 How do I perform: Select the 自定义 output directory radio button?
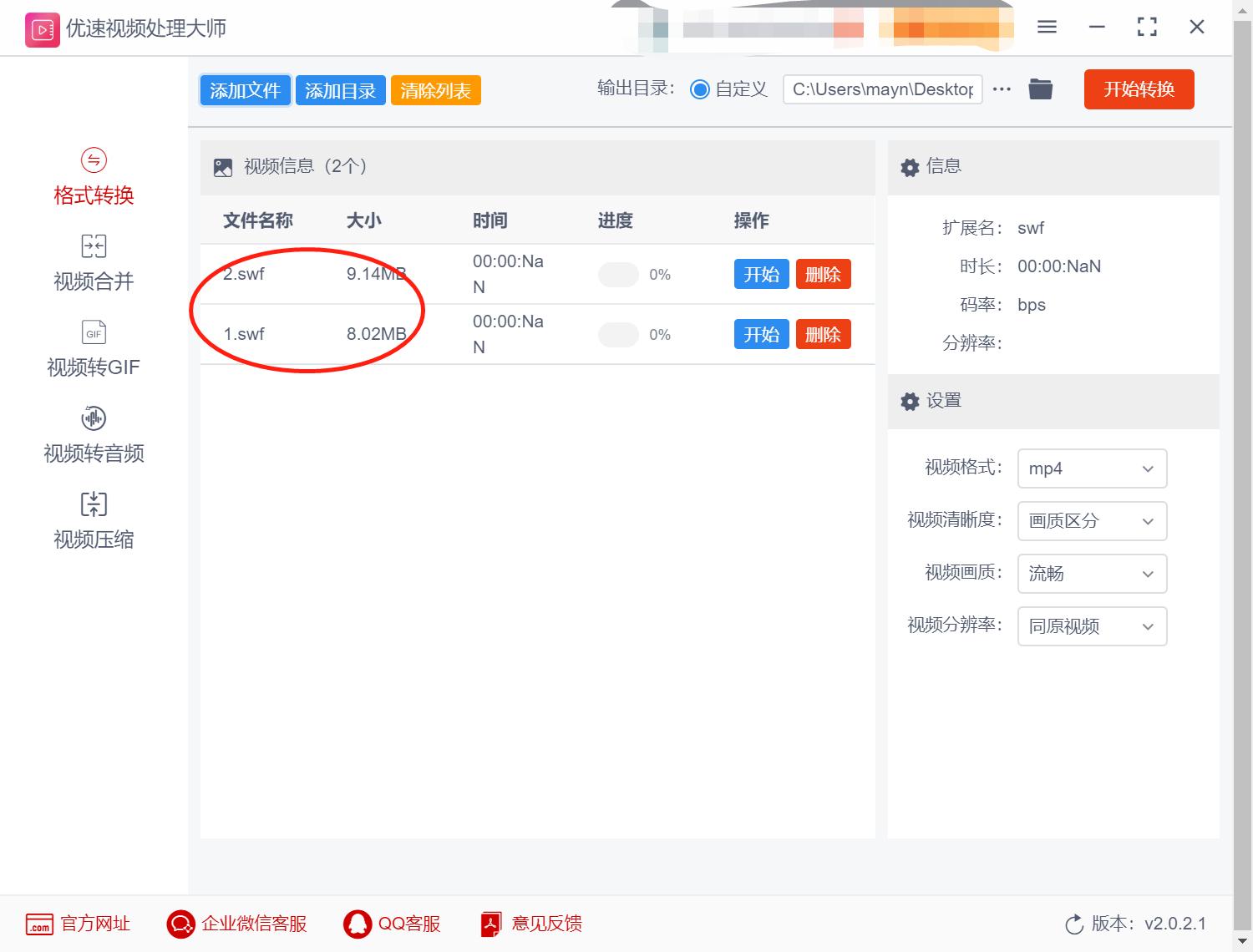(x=700, y=89)
